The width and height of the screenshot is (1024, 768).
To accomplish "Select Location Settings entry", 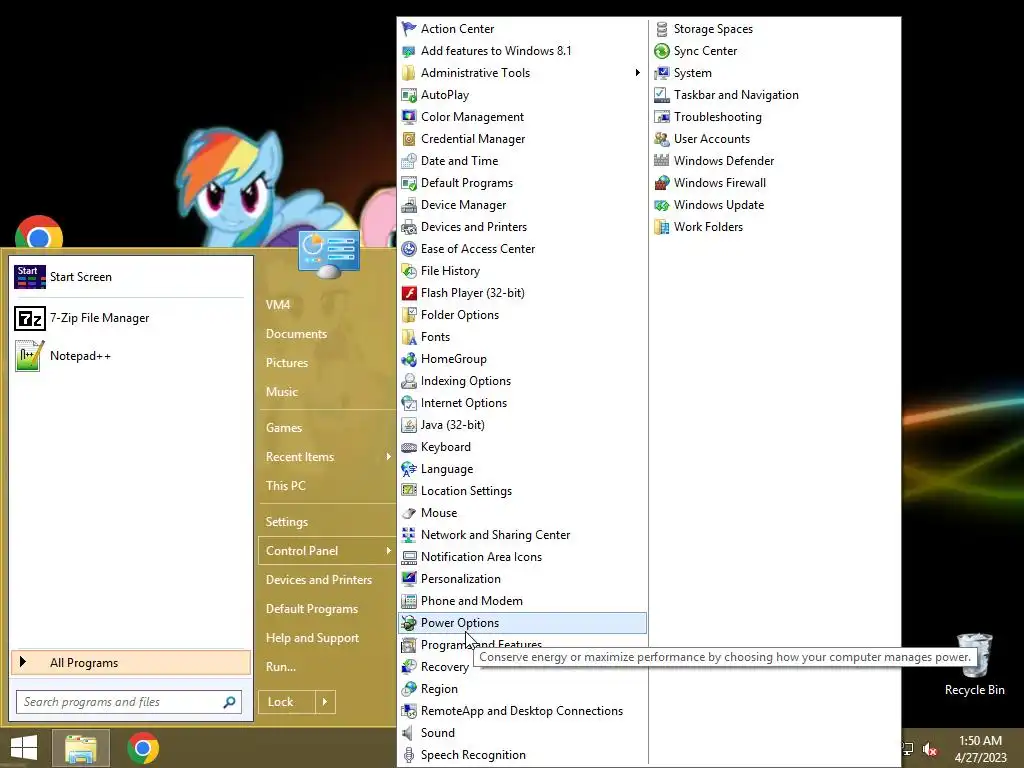I will click(522, 491).
